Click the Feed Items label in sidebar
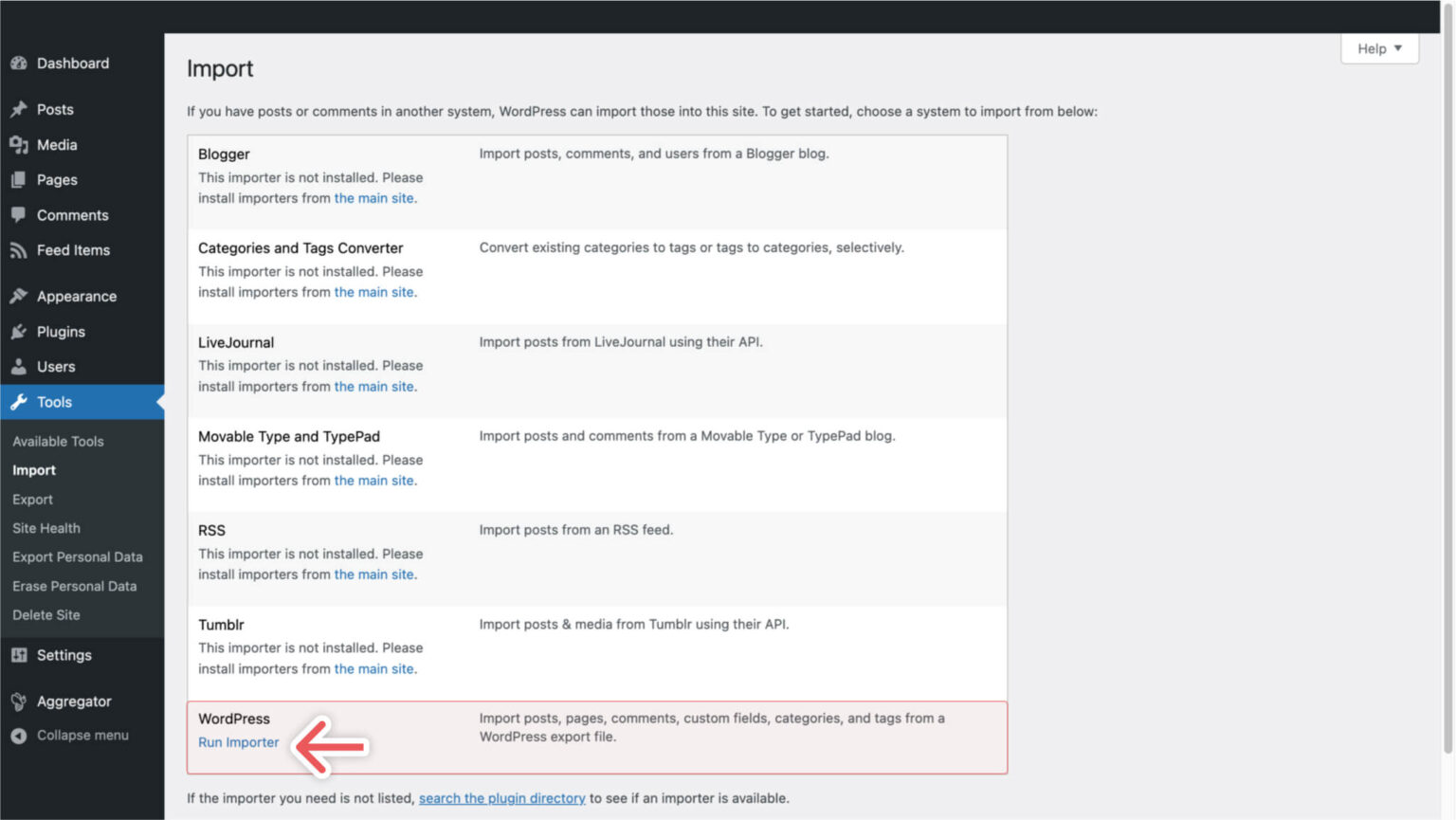 coord(73,250)
